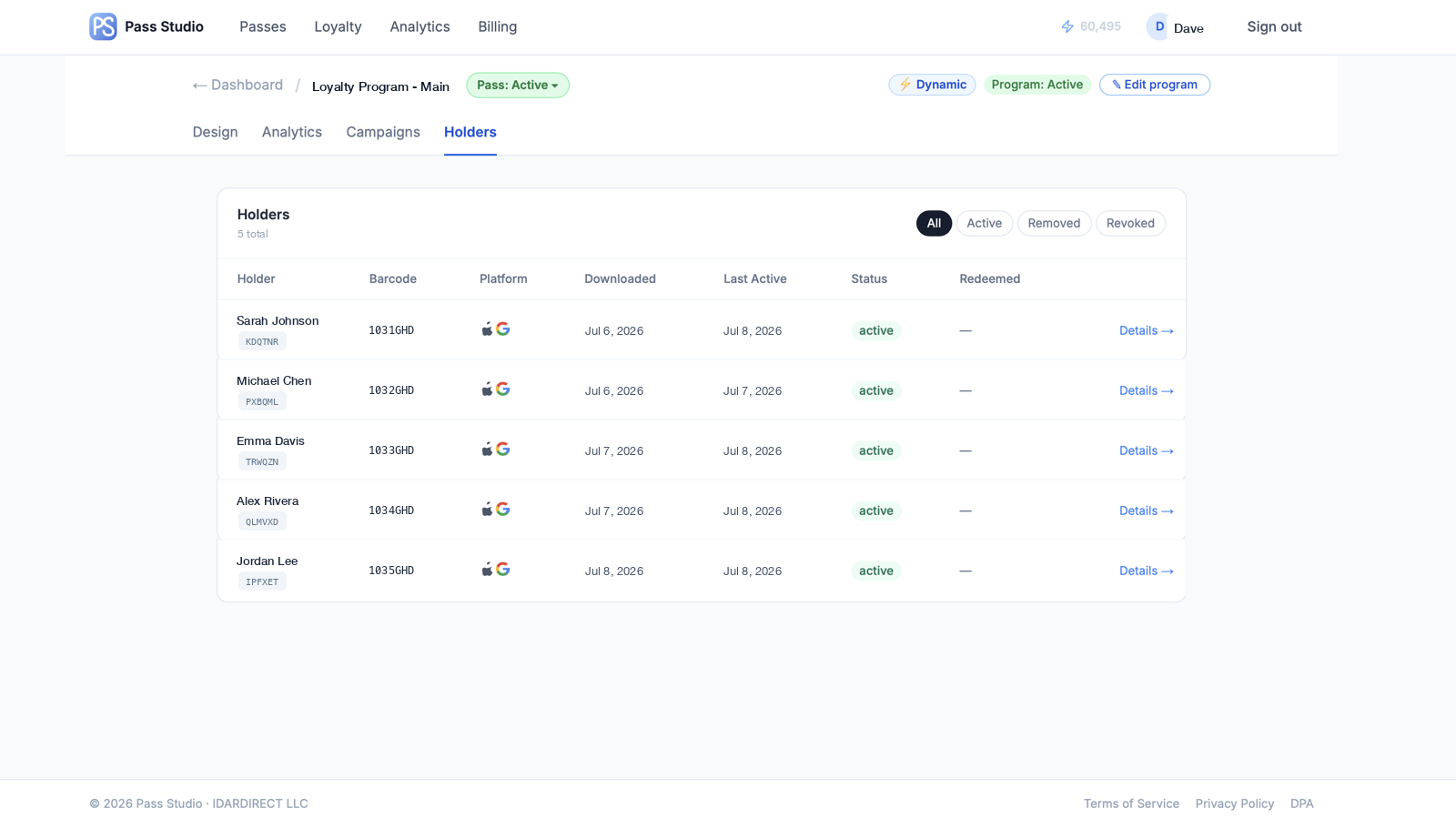Click the lightning credits icon

tap(1067, 27)
